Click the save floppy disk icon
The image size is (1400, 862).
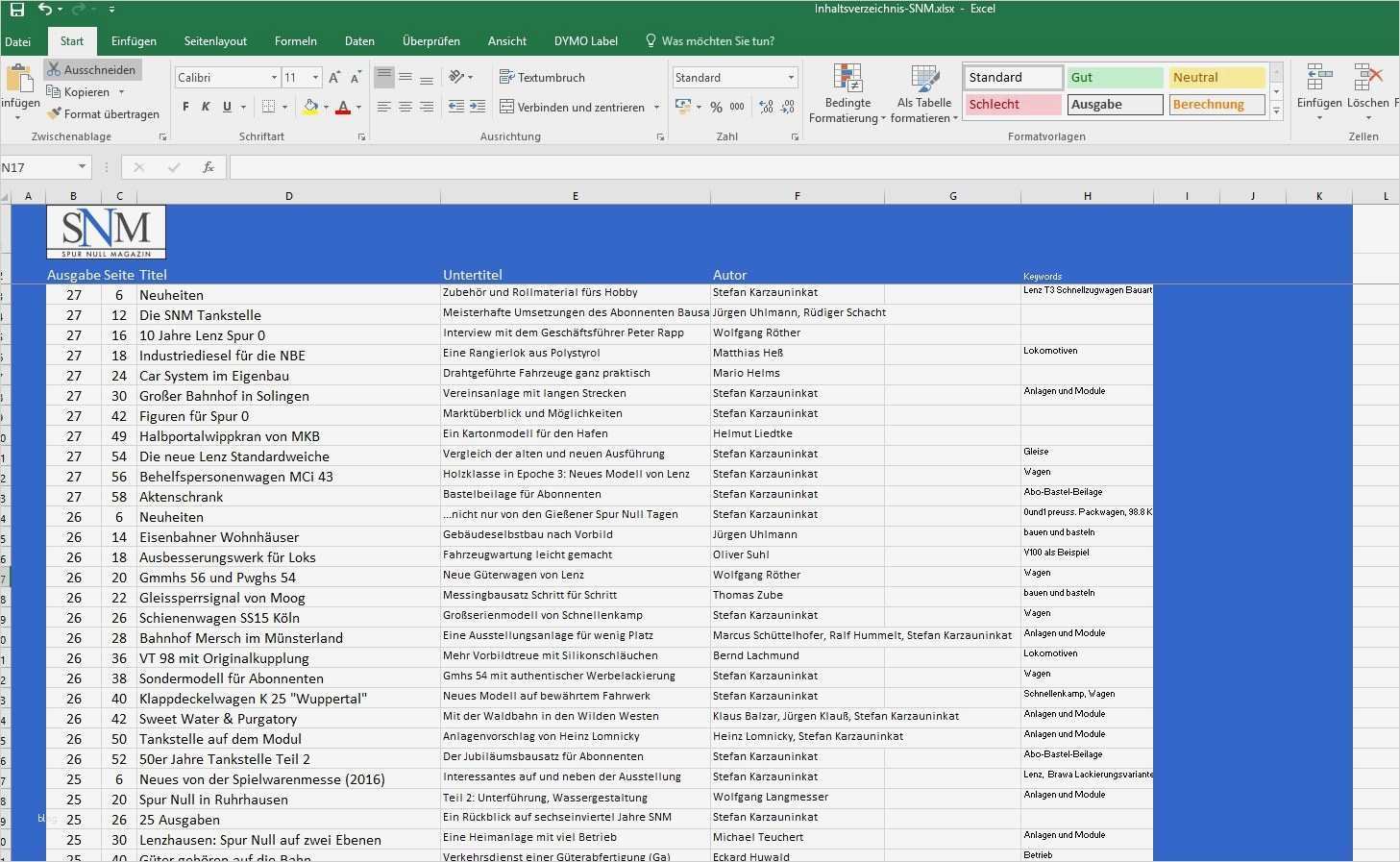pos(16,10)
